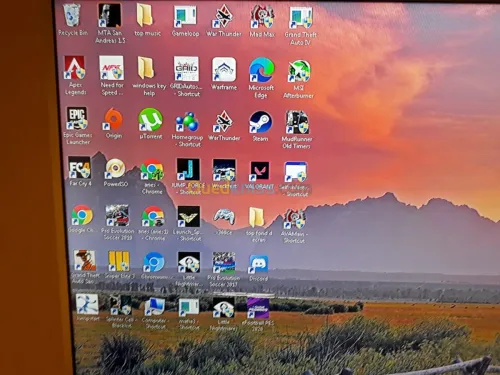
Task: Launch Pro Evolution Soccer 2019
Action: click(117, 216)
